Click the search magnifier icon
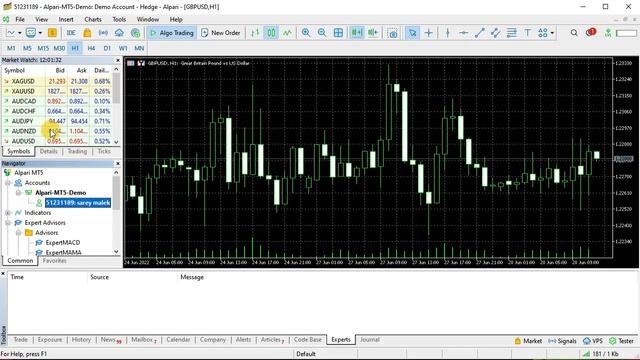The image size is (640, 360). coord(574,33)
